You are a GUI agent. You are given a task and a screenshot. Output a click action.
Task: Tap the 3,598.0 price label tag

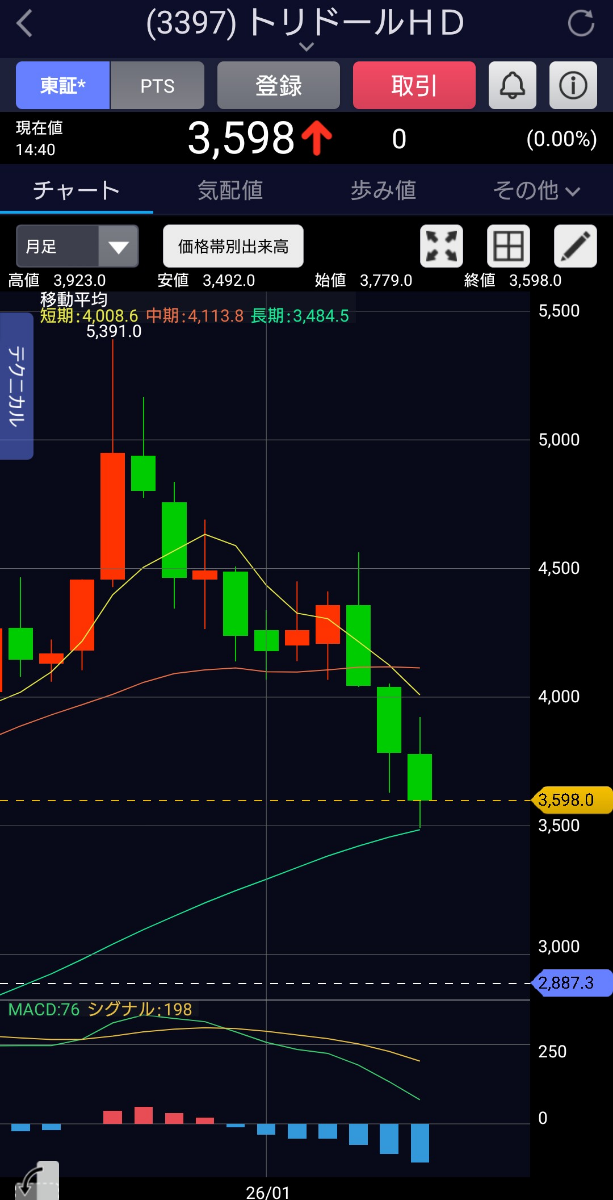click(573, 800)
